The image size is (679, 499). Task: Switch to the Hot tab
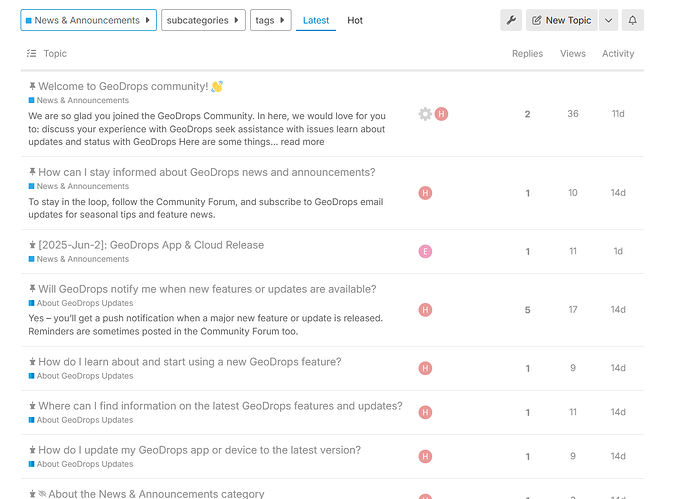pos(355,20)
